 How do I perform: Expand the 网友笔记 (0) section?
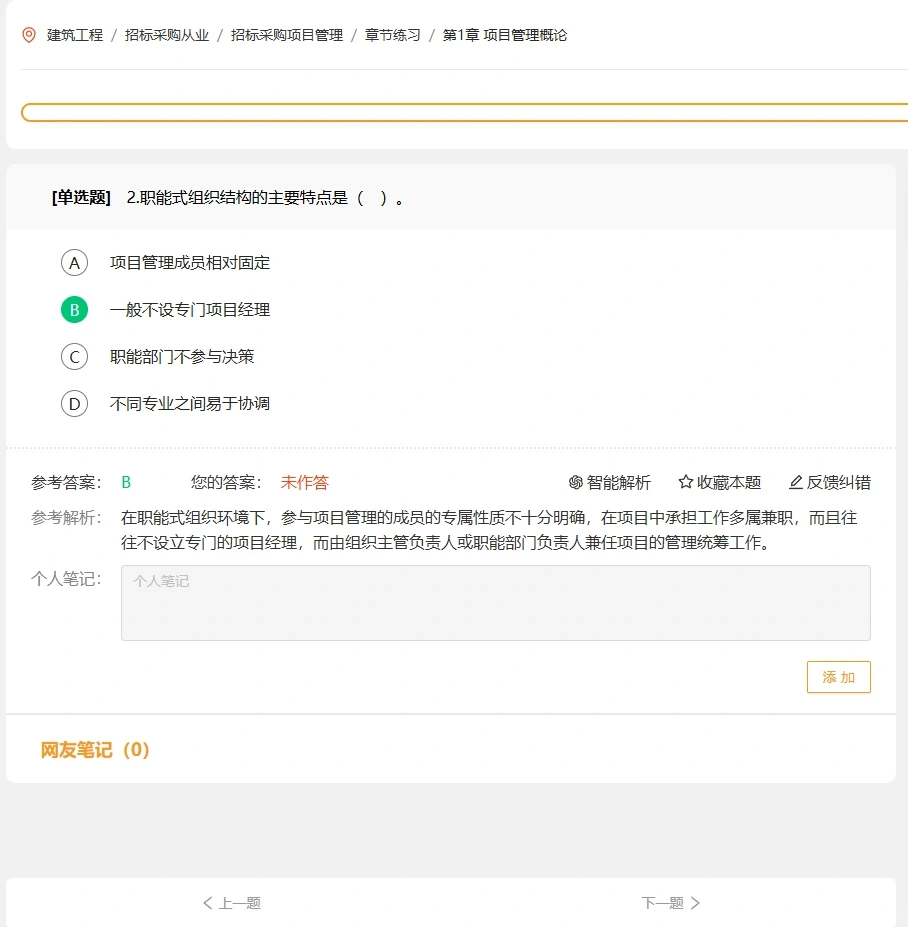click(x=96, y=750)
